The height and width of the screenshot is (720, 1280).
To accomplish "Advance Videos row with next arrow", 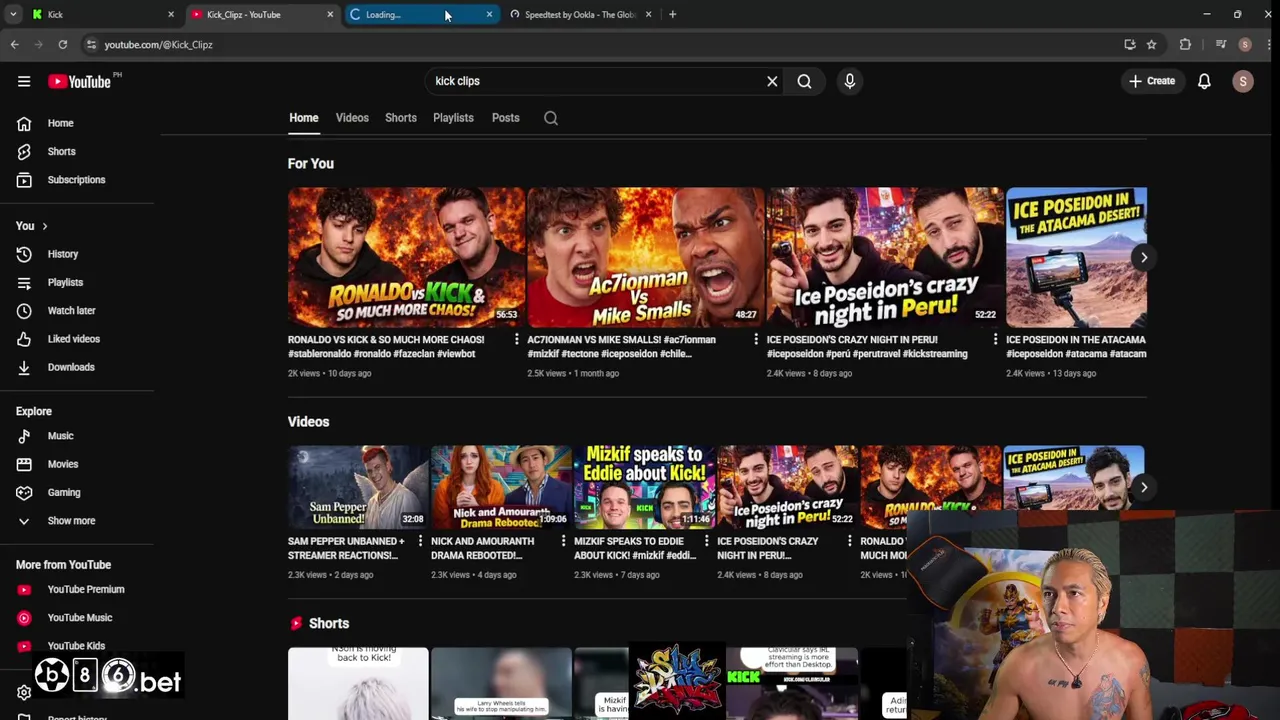I will [x=1144, y=487].
